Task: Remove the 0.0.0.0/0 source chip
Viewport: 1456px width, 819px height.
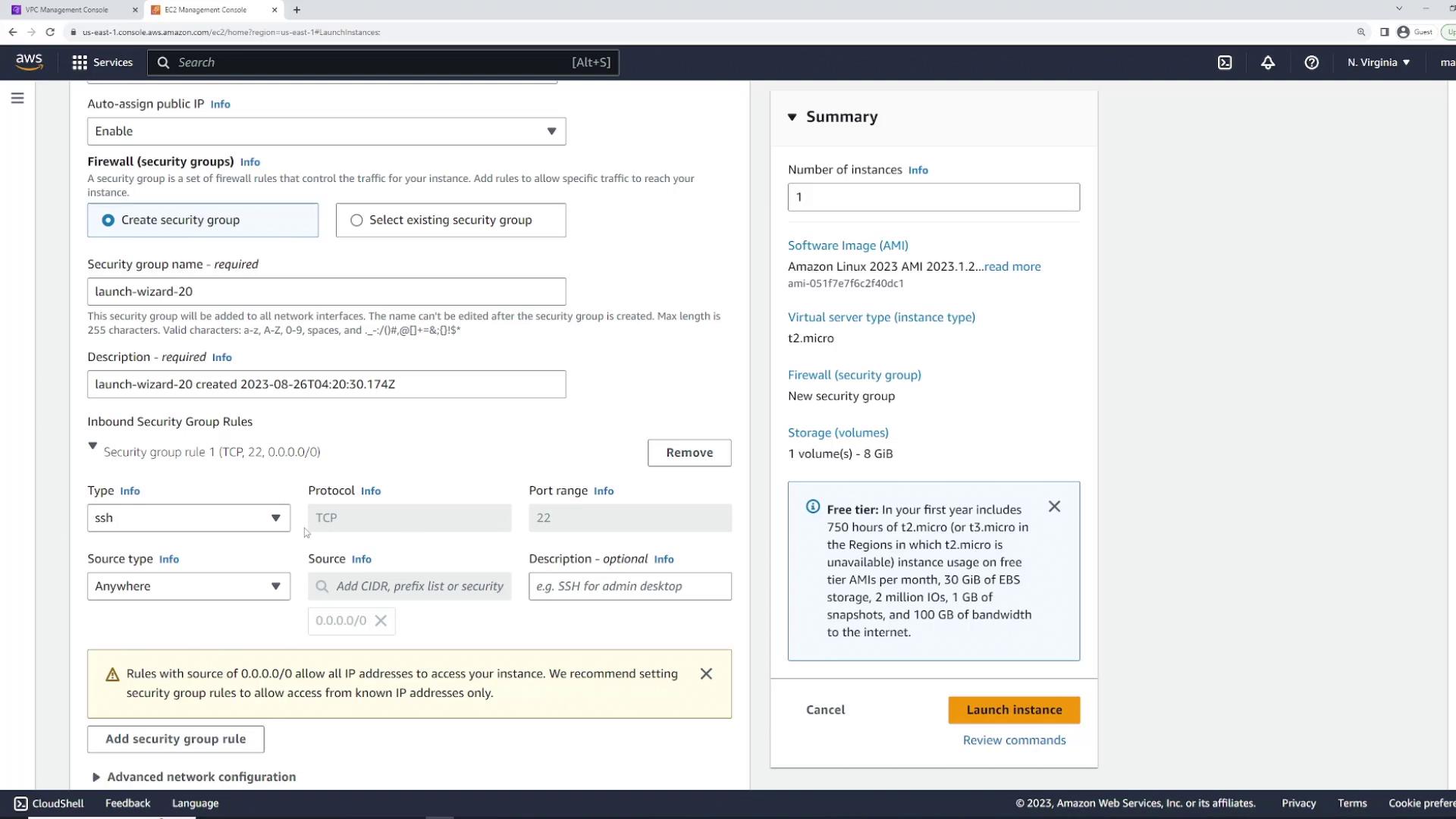Action: click(381, 621)
